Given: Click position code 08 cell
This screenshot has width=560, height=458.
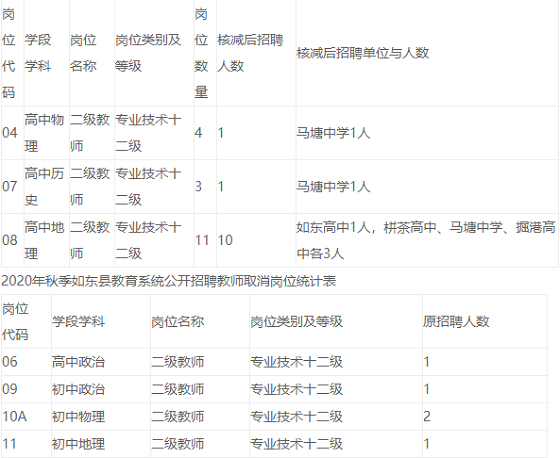Looking at the screenshot, I should [x=12, y=240].
